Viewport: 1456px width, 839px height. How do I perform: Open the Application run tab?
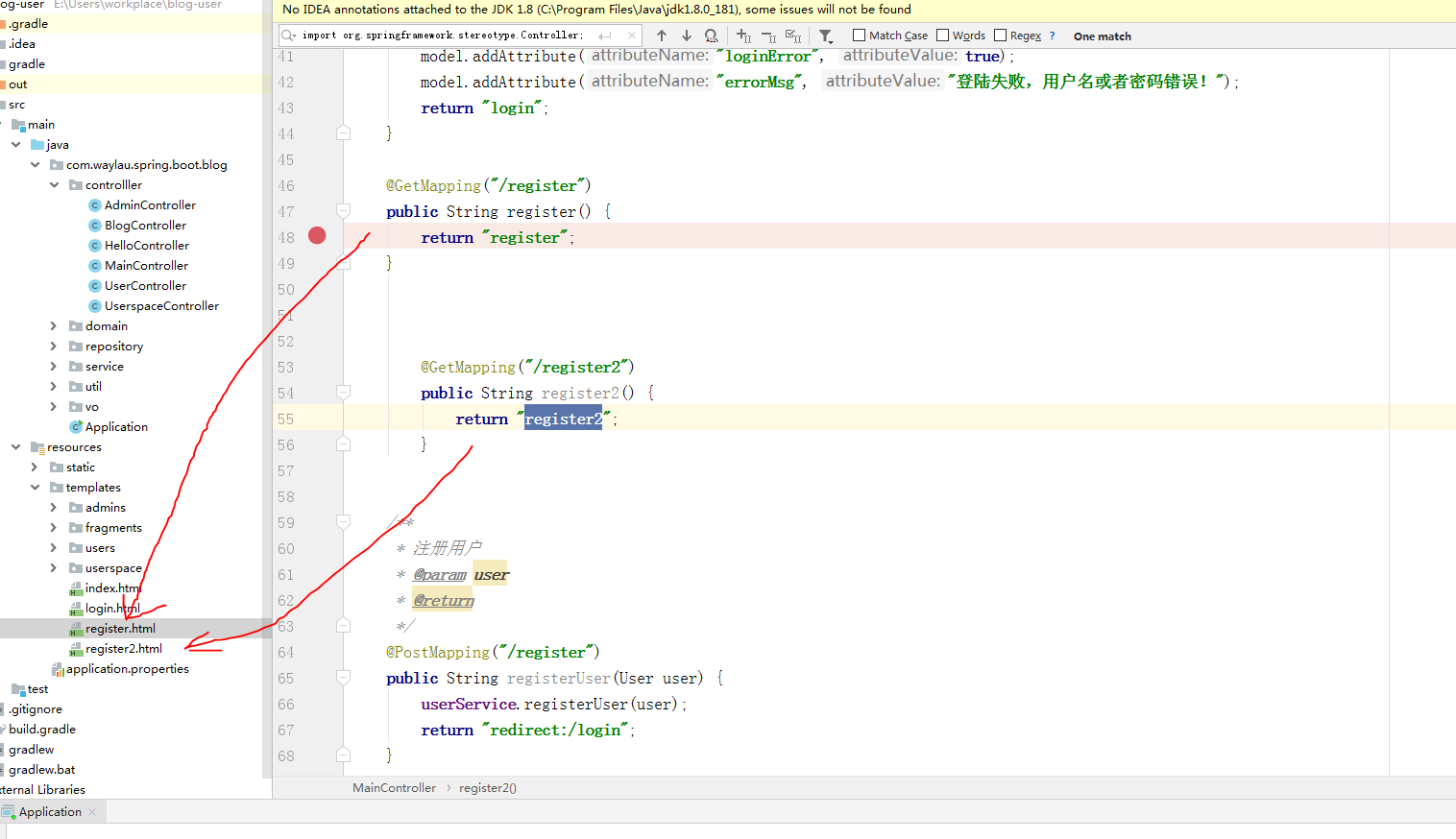click(50, 812)
